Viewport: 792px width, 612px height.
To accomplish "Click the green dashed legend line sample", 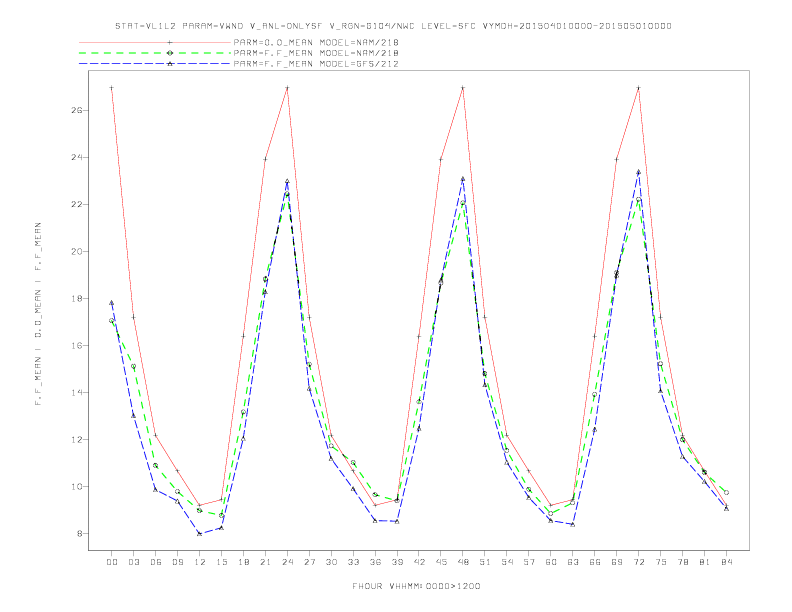I will click(x=155, y=53).
